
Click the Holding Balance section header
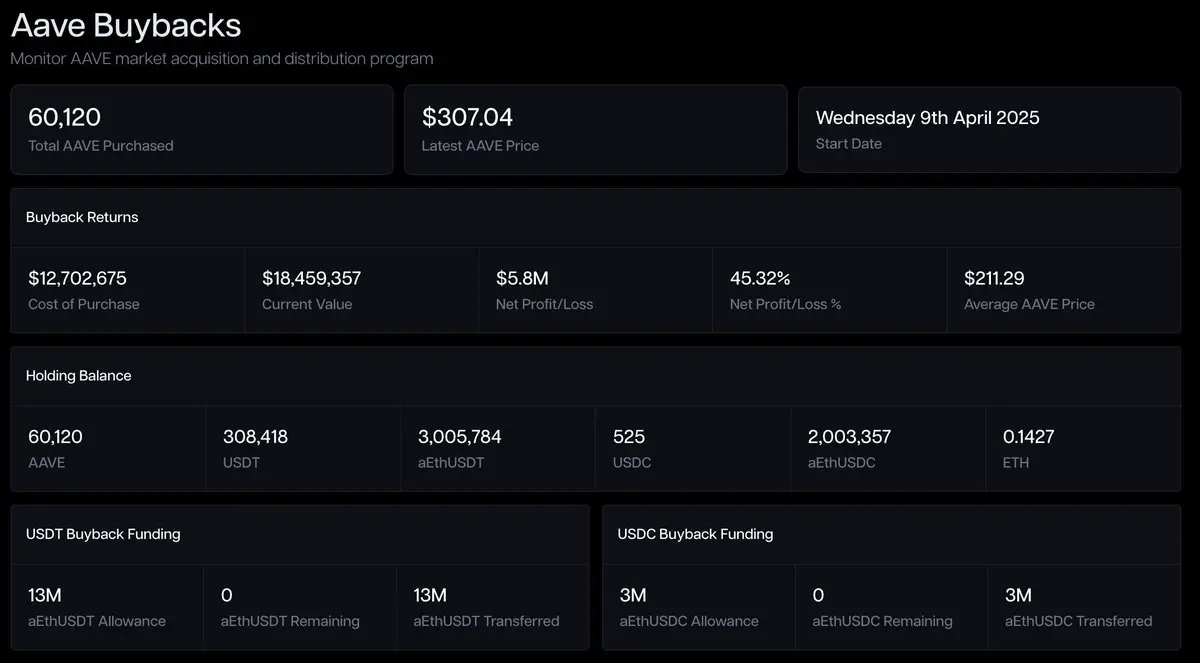click(79, 376)
